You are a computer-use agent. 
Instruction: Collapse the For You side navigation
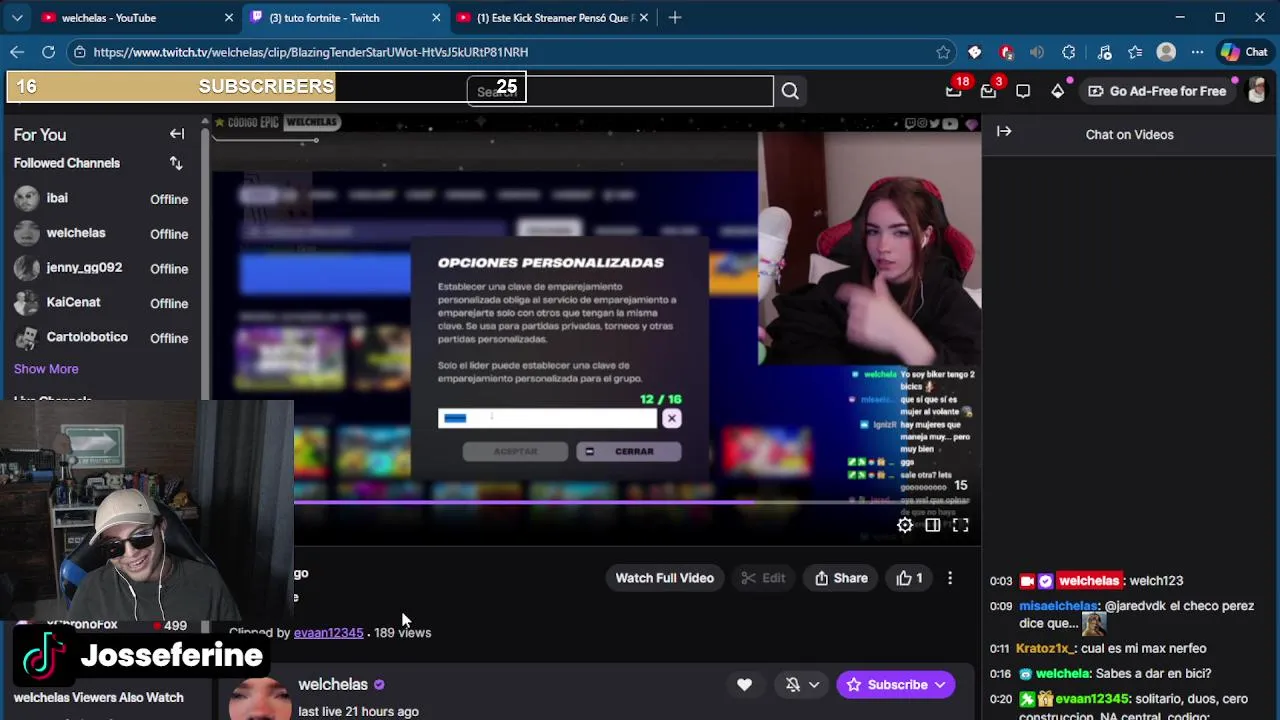pyautogui.click(x=177, y=134)
